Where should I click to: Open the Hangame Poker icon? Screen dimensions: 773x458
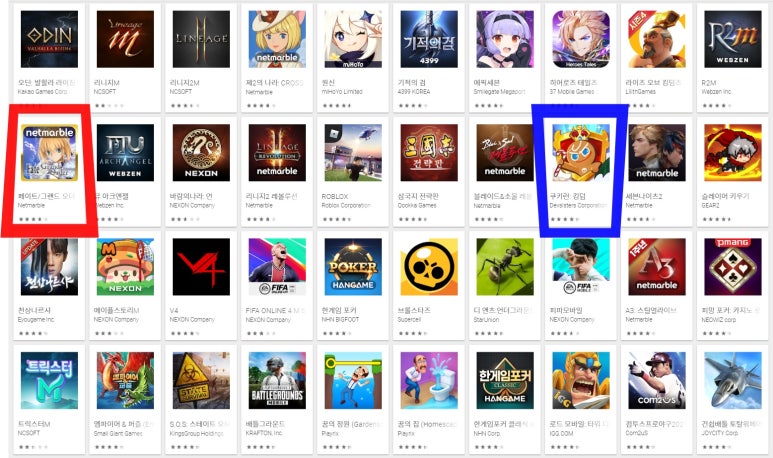click(353, 267)
